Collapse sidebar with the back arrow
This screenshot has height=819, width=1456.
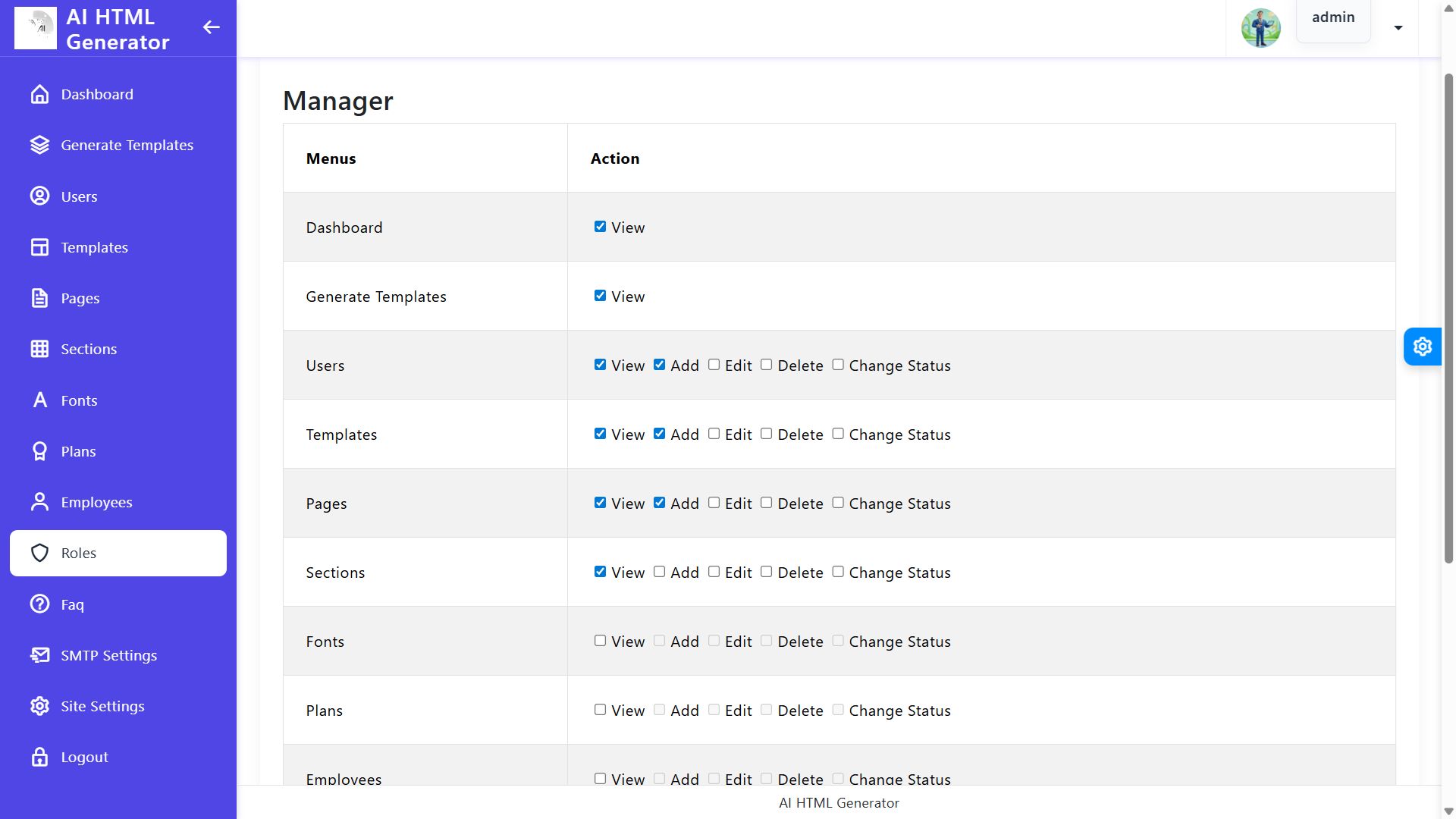click(x=211, y=28)
